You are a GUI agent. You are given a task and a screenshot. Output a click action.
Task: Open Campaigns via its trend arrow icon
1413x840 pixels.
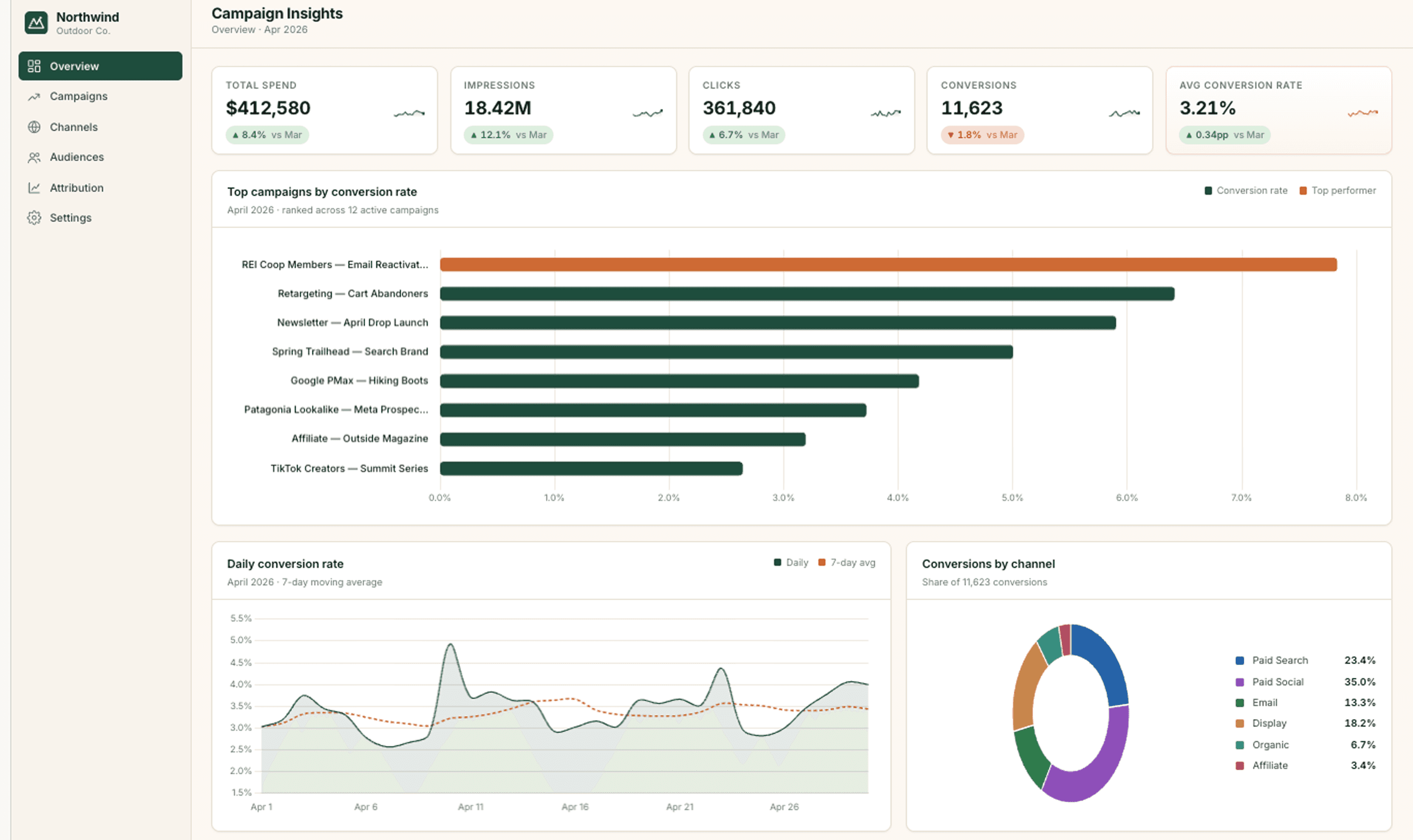pyautogui.click(x=34, y=97)
